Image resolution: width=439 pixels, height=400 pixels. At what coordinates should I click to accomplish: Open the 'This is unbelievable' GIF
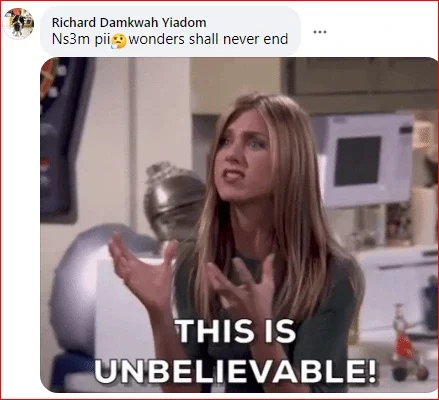(x=239, y=225)
